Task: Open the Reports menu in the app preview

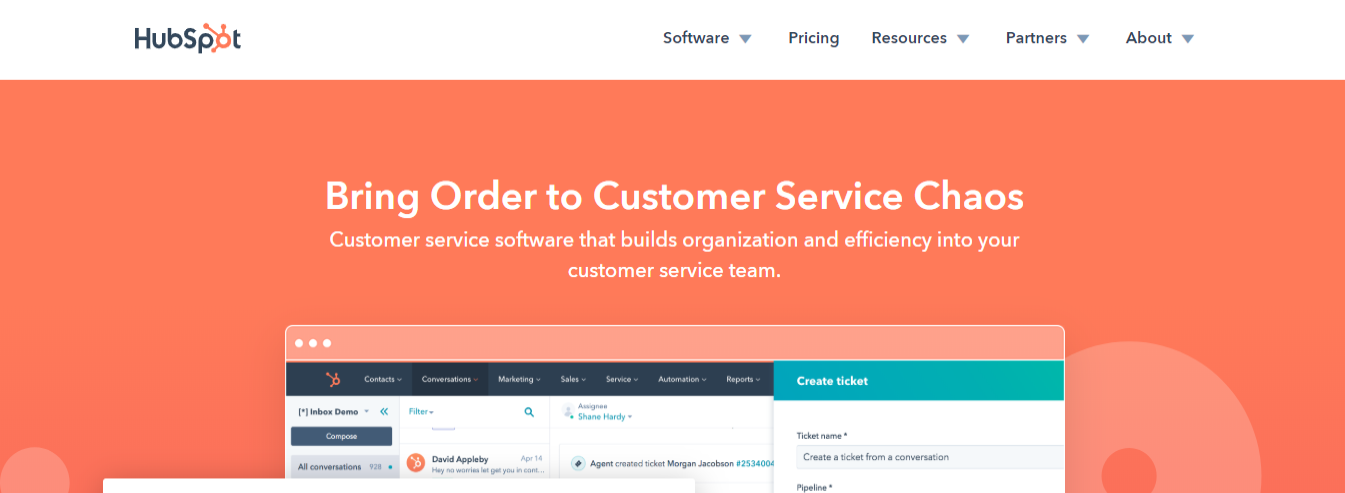Action: click(744, 379)
